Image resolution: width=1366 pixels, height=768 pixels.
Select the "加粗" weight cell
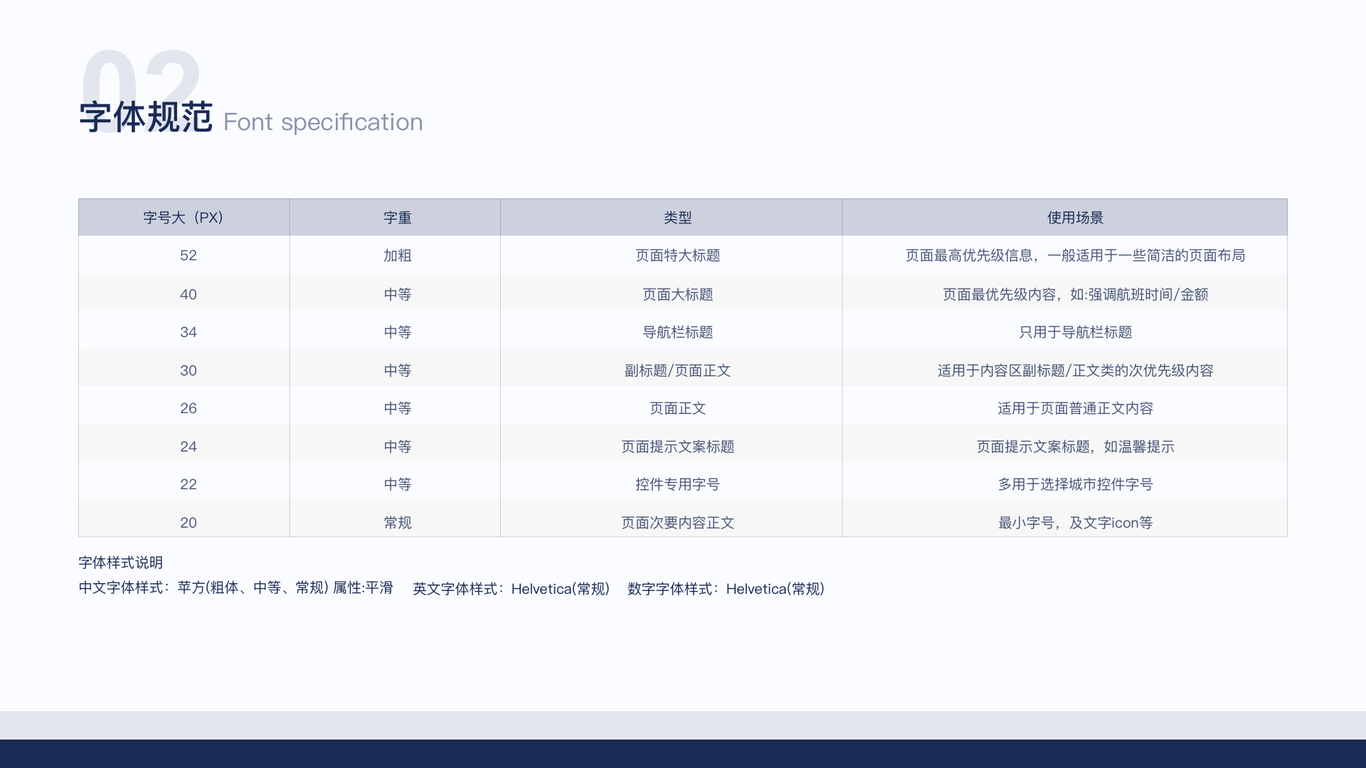pos(398,255)
